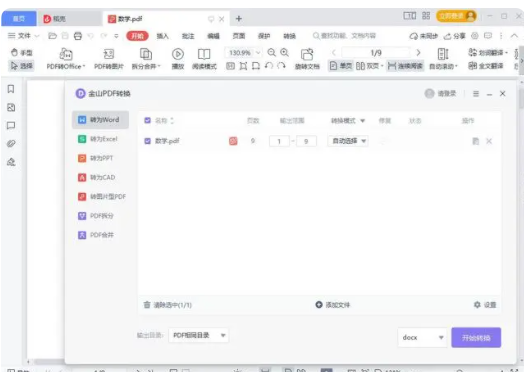Click the start page field showing 1

click(x=279, y=141)
